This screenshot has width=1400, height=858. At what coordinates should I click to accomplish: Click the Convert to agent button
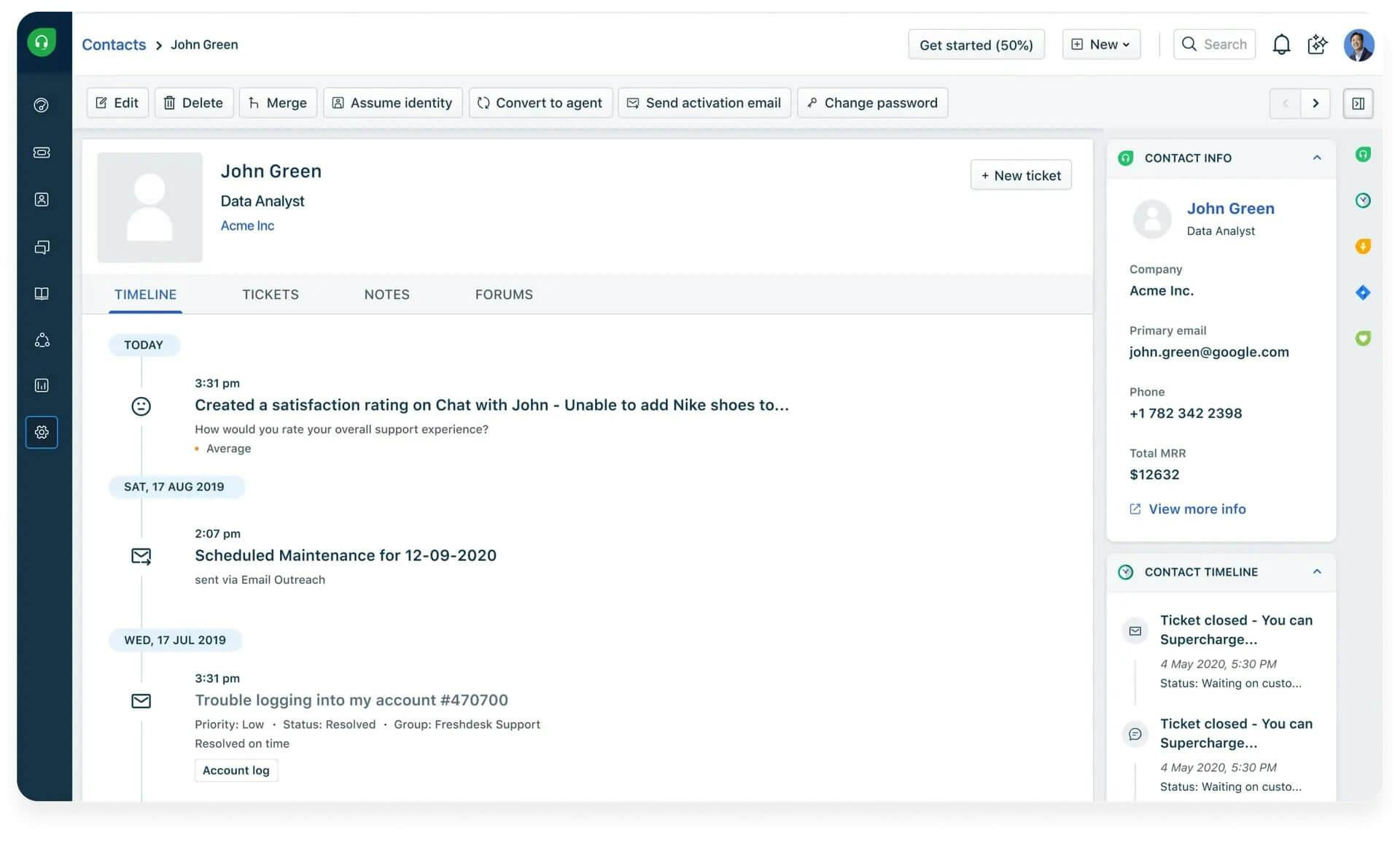[x=540, y=102]
